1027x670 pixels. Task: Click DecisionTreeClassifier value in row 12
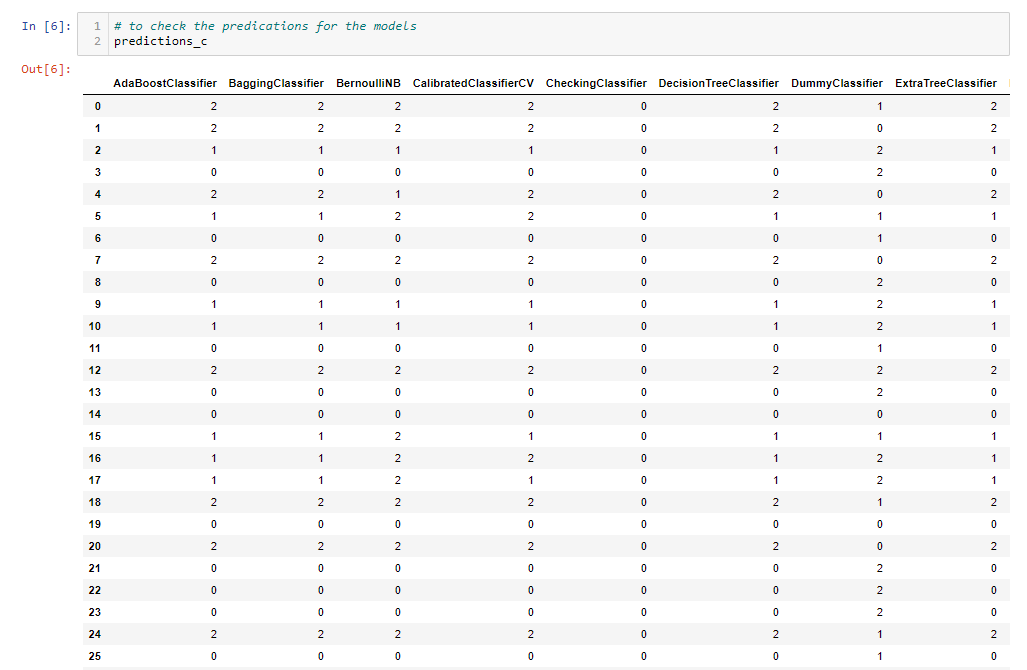pos(775,370)
